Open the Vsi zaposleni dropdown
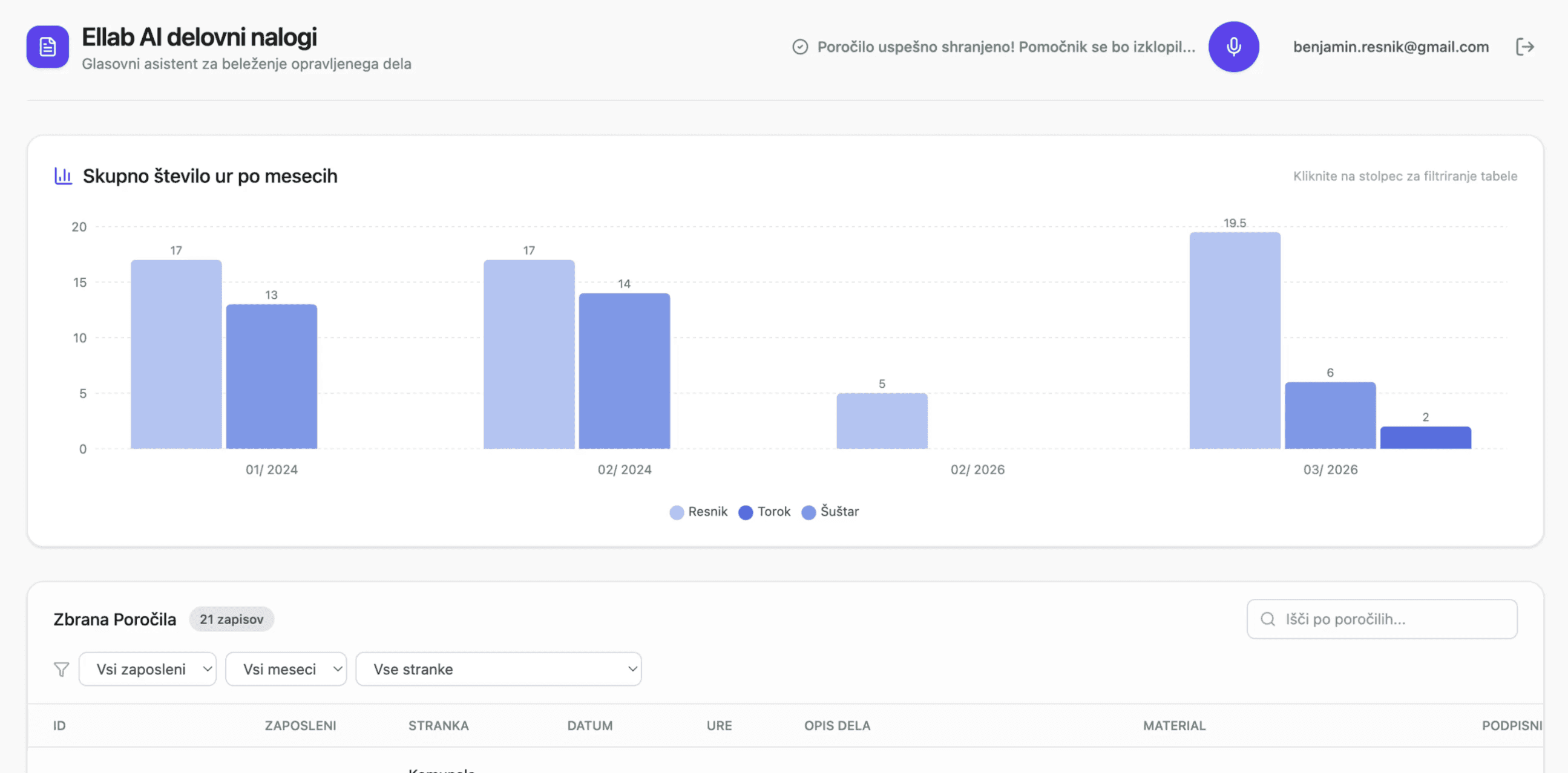 (147, 669)
